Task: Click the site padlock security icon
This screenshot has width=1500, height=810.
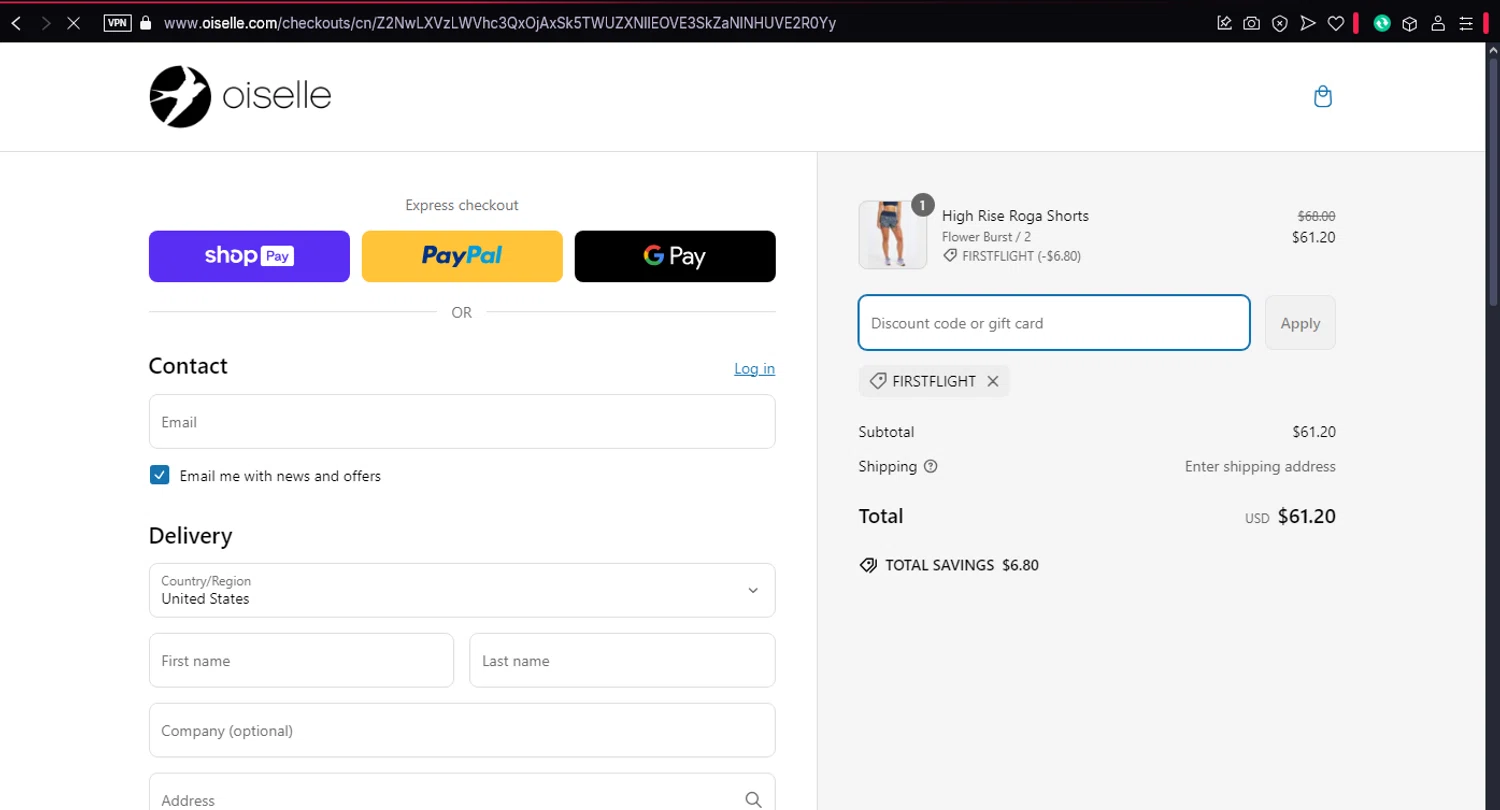Action: coord(146,22)
